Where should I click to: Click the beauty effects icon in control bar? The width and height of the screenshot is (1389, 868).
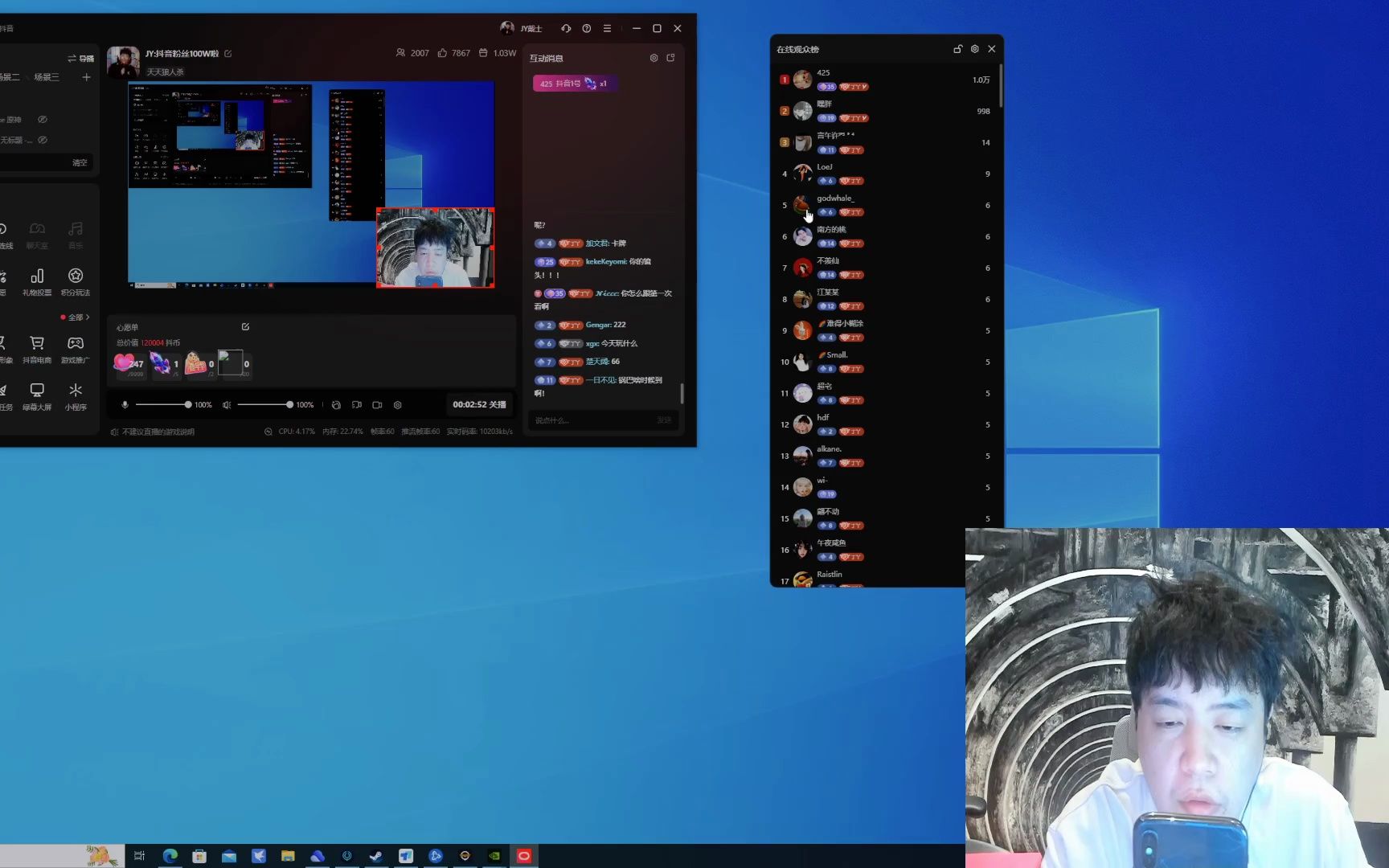336,405
